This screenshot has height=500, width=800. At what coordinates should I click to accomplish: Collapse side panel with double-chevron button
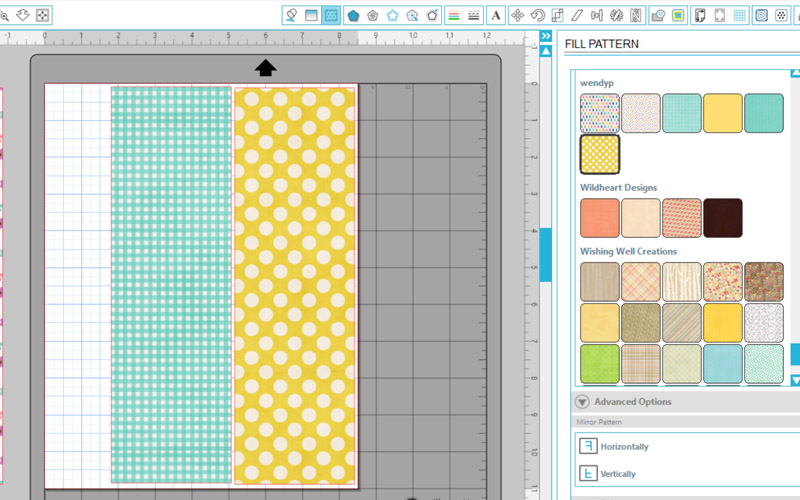click(x=546, y=36)
